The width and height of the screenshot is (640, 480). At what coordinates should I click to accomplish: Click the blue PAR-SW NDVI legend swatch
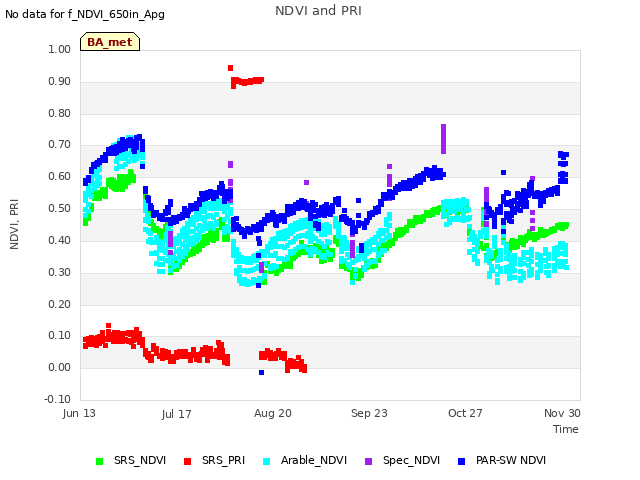coord(462,461)
